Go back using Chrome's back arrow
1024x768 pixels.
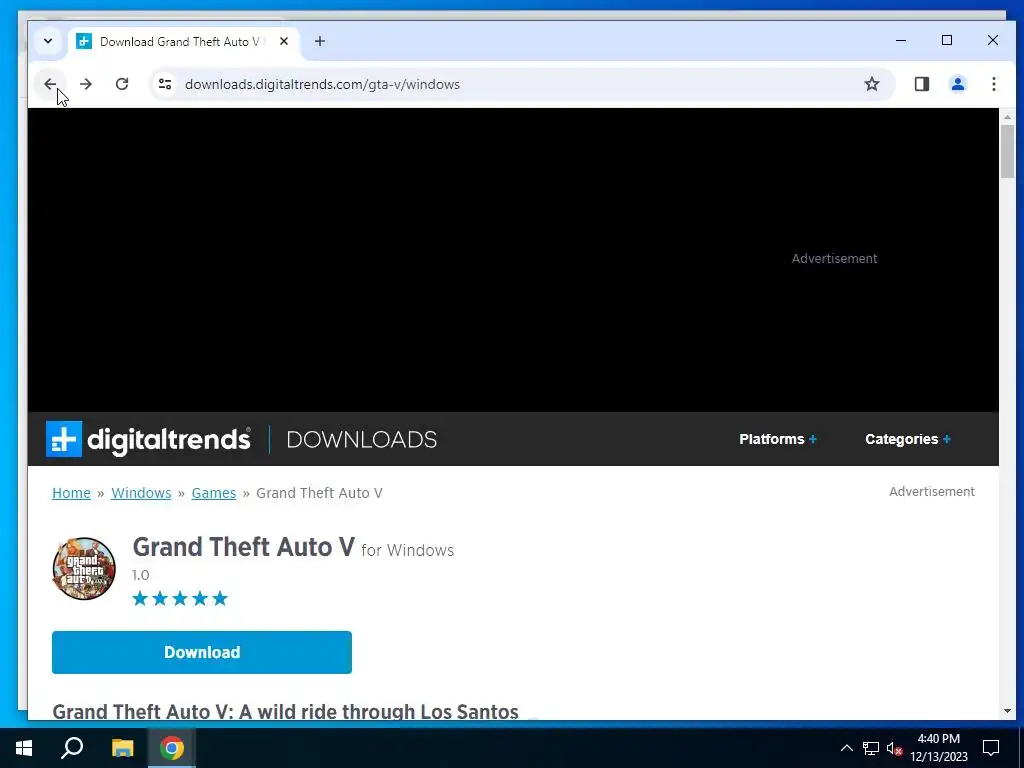tap(50, 84)
